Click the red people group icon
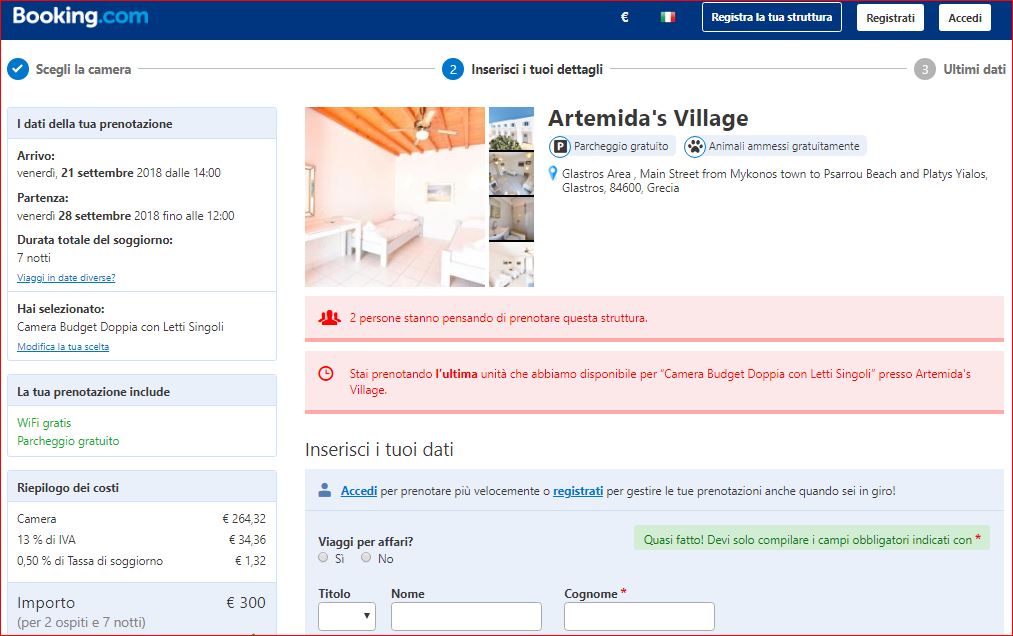1013x636 pixels. (x=329, y=317)
